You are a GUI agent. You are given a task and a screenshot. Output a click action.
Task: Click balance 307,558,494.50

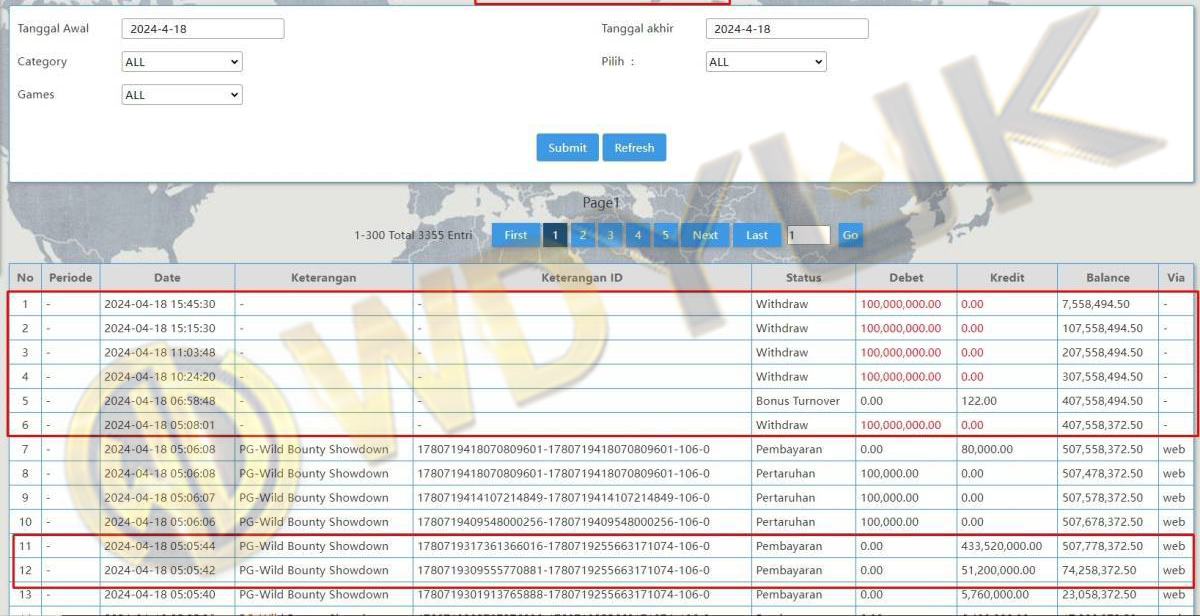[1102, 377]
